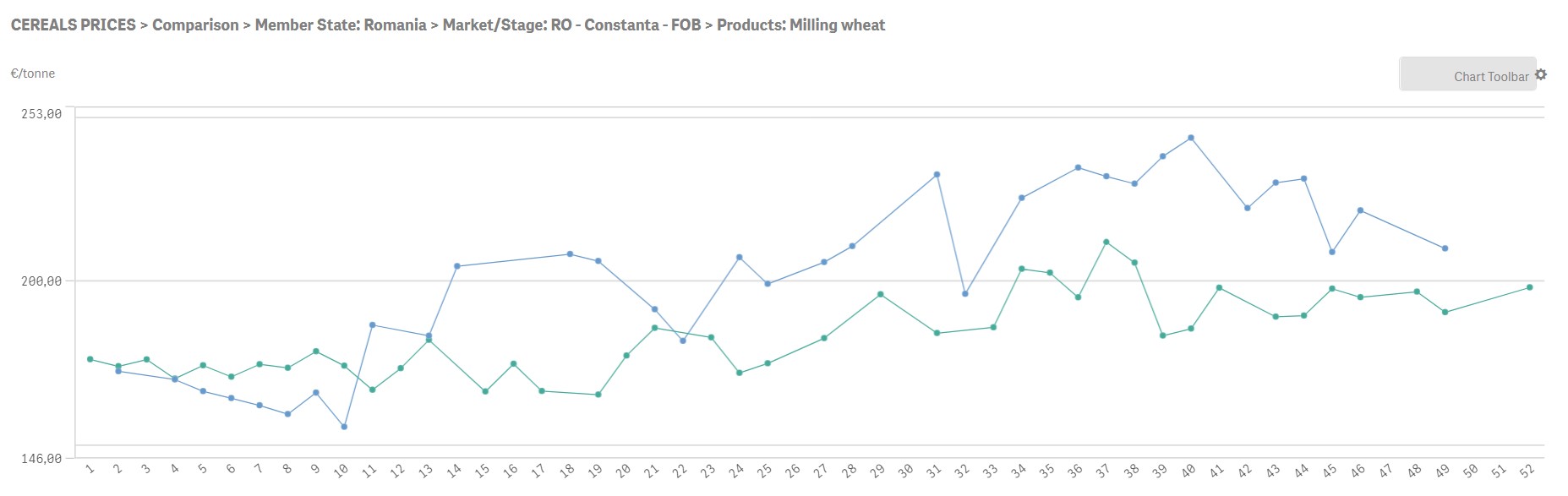Click the €/tonne unit label
1568x496 pixels.
(33, 74)
